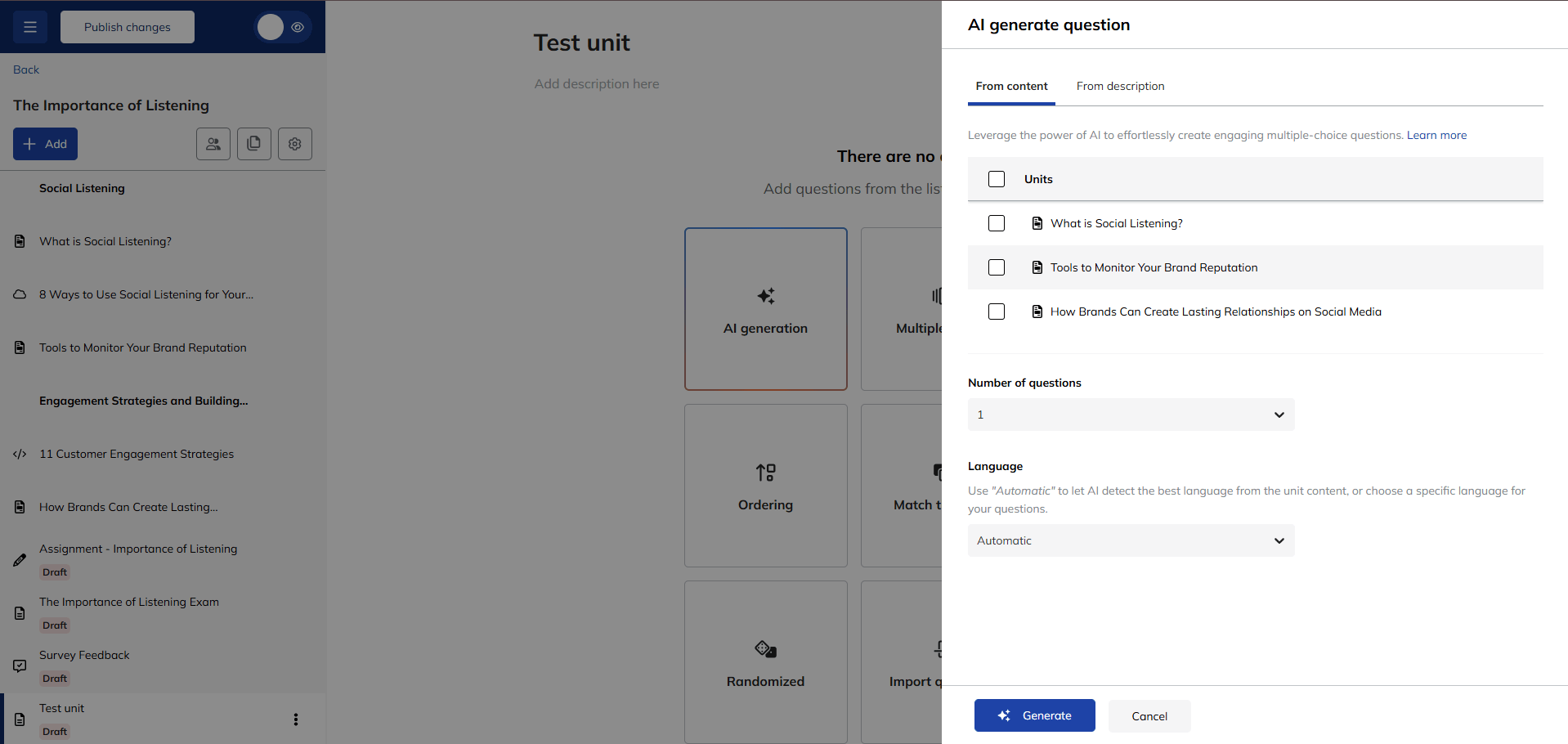Check the Units select-all checkbox
Screen dimensions: 1568x744
[x=996, y=179]
